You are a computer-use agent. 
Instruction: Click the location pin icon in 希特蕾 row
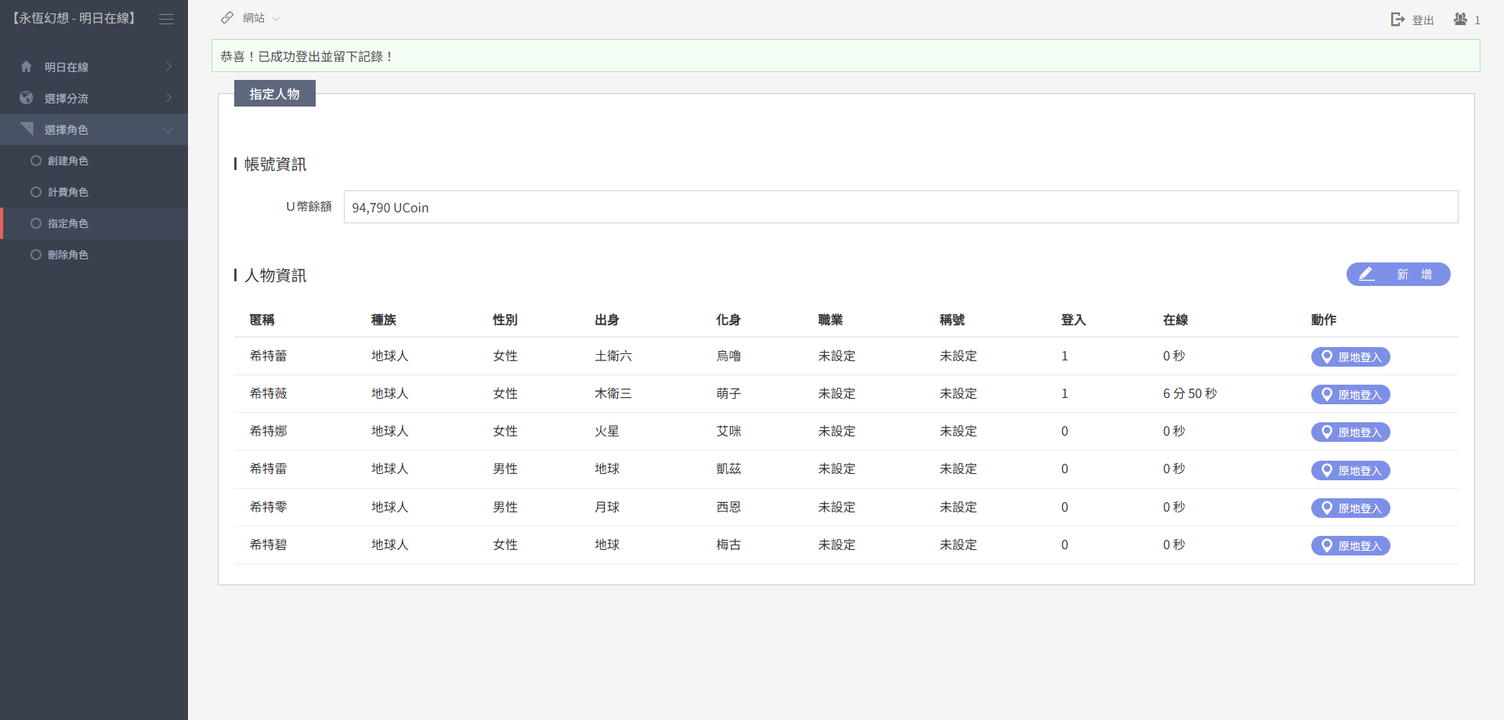point(1327,357)
